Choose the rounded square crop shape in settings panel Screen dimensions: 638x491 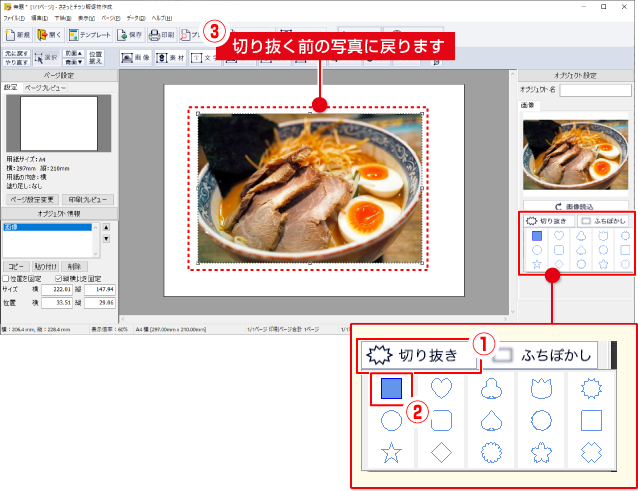pyautogui.click(x=559, y=250)
